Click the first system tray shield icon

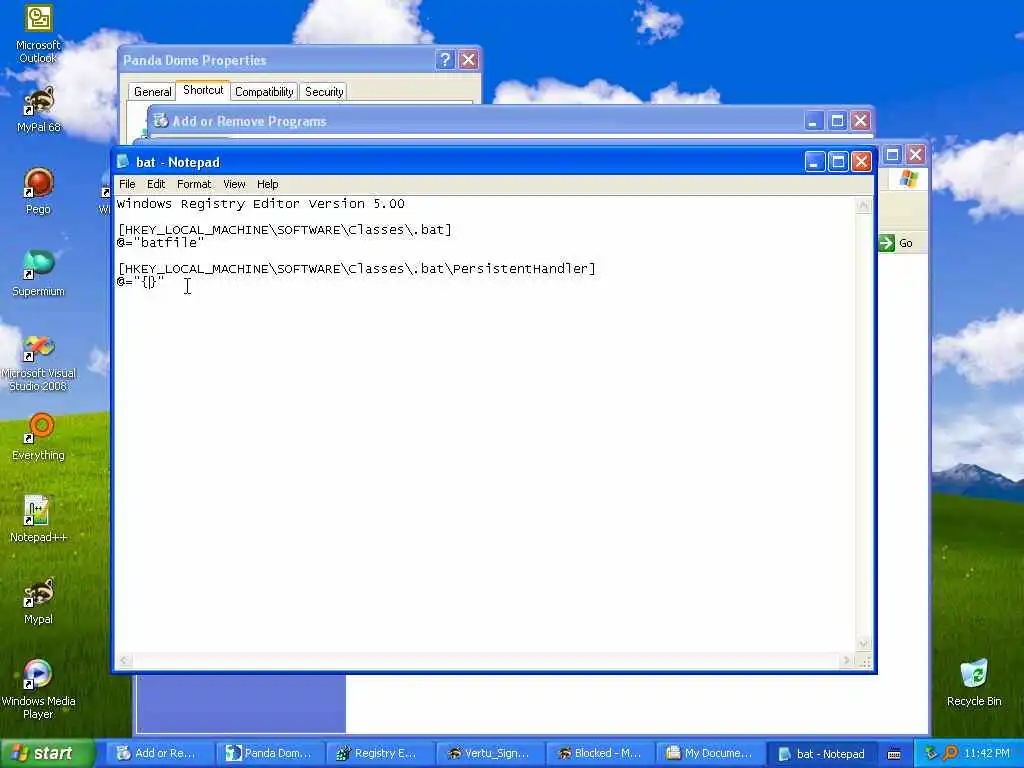tap(931, 753)
